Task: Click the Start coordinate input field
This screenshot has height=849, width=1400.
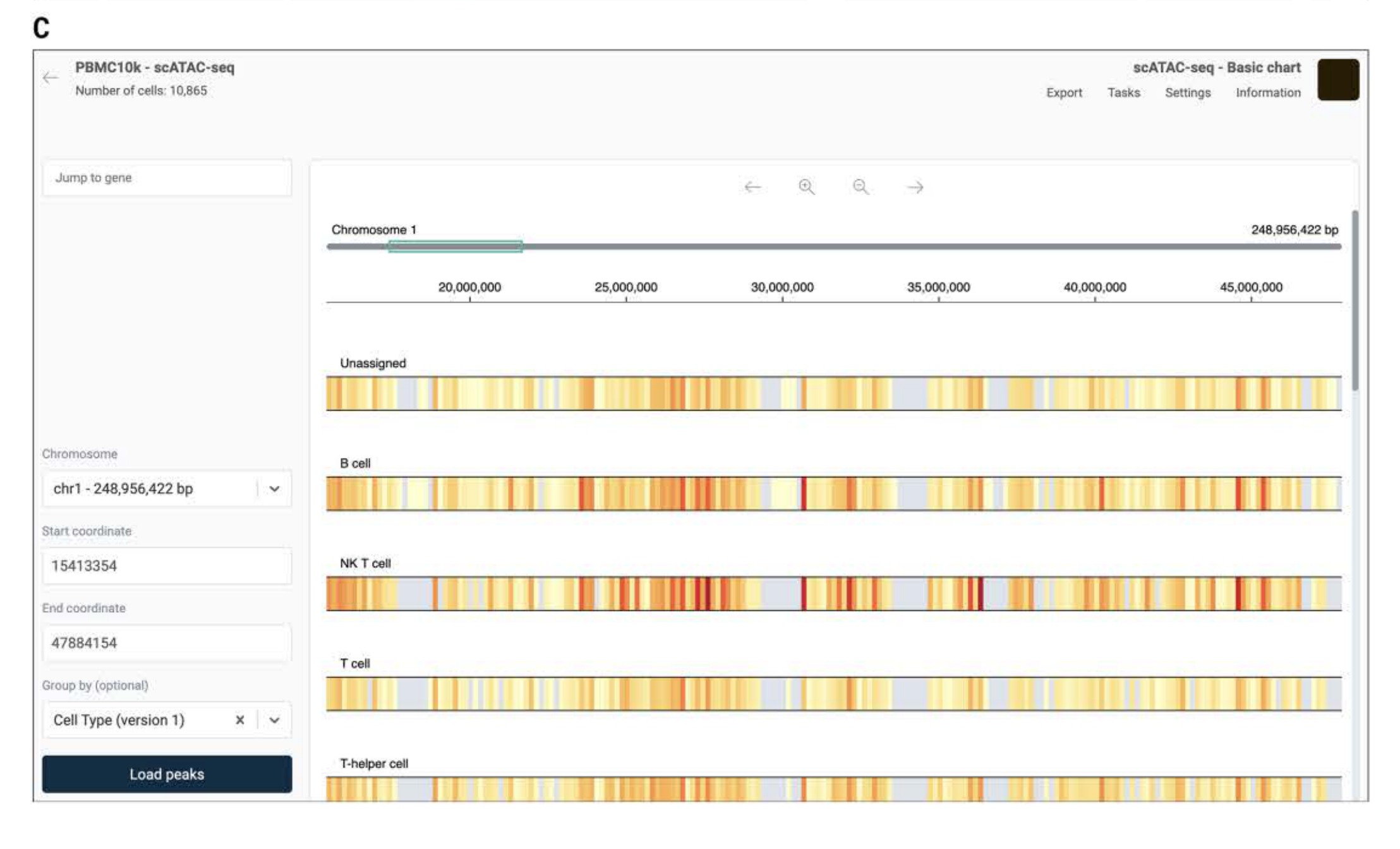Action: click(167, 566)
